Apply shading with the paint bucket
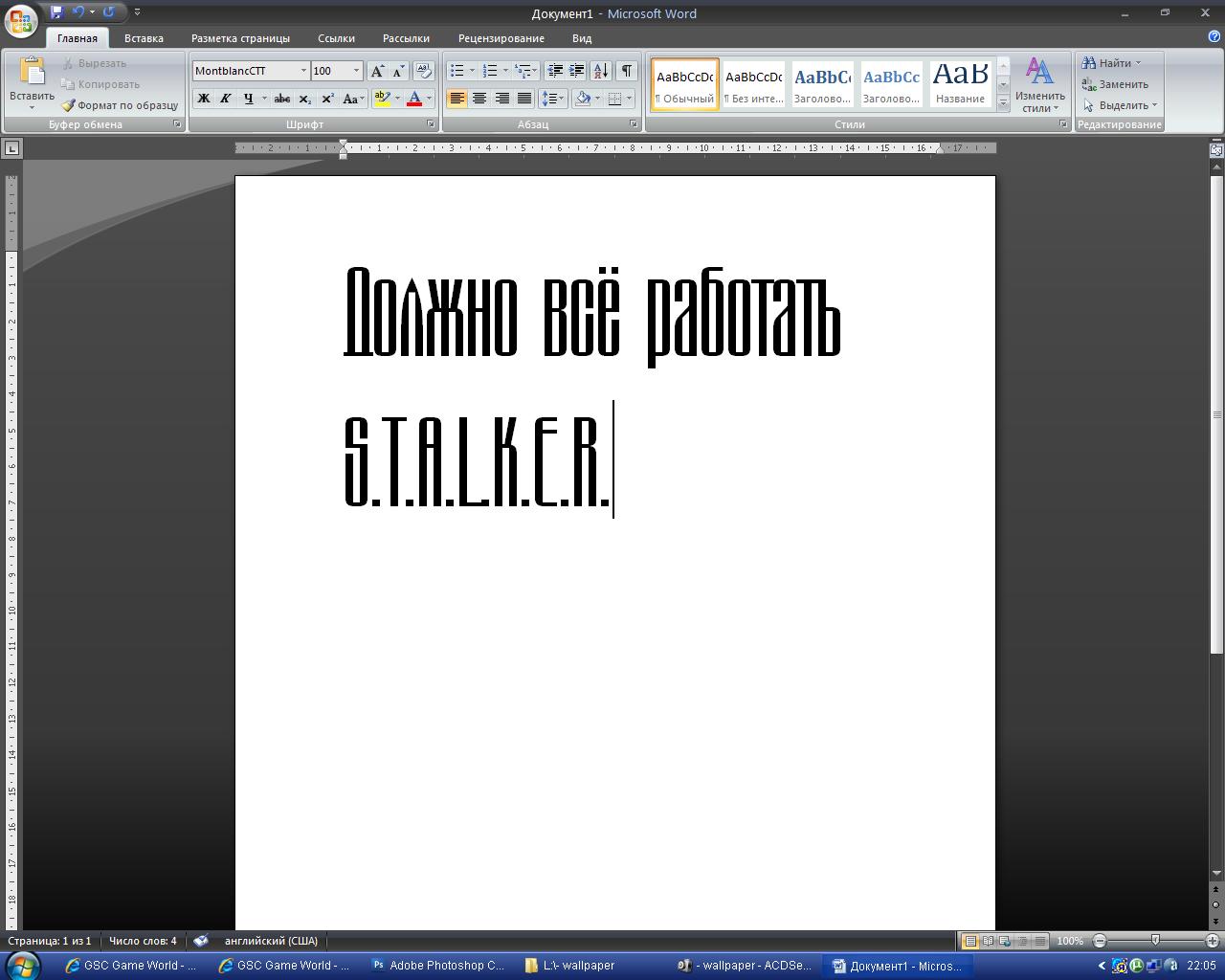This screenshot has width=1225, height=980. click(583, 99)
